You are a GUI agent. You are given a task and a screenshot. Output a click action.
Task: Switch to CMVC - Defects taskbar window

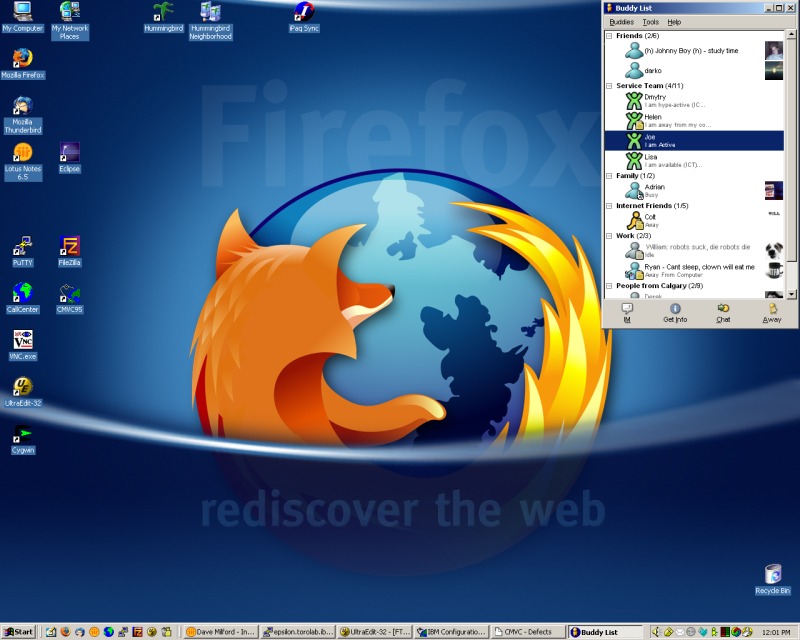click(527, 632)
